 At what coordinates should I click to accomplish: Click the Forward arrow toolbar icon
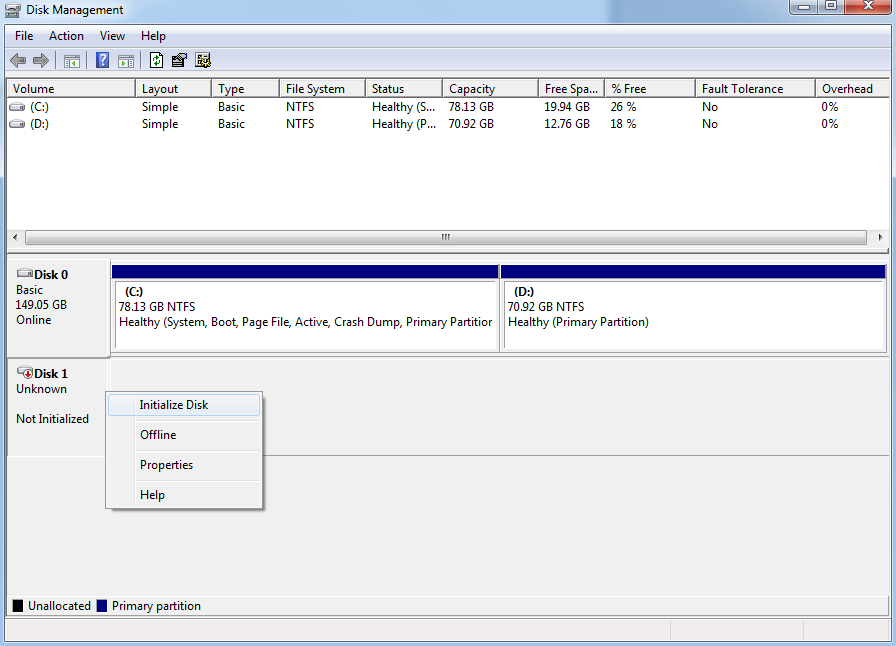pos(41,60)
